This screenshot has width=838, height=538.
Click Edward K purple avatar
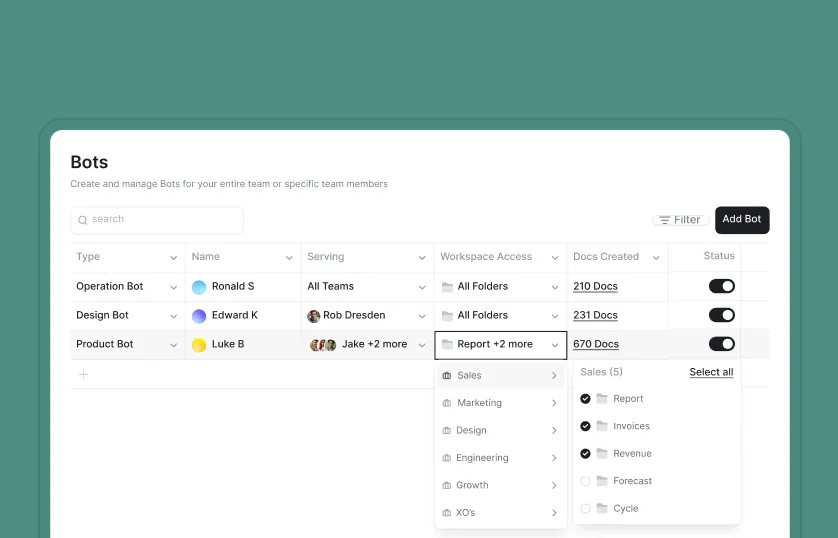tap(199, 316)
